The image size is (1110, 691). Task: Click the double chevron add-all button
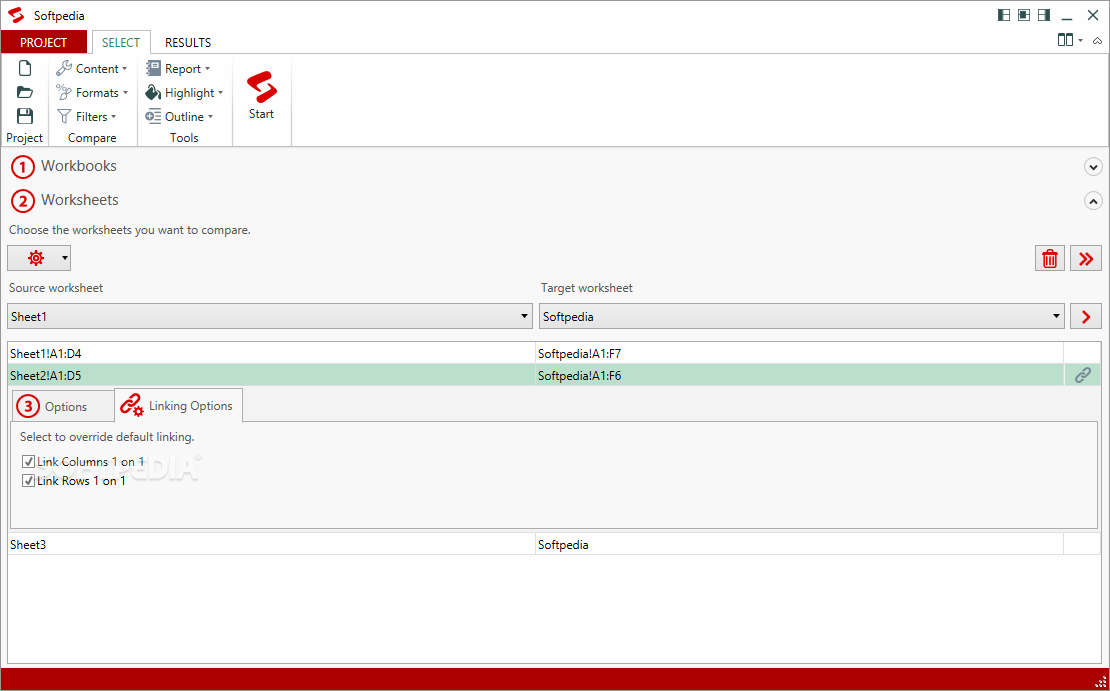click(1086, 258)
